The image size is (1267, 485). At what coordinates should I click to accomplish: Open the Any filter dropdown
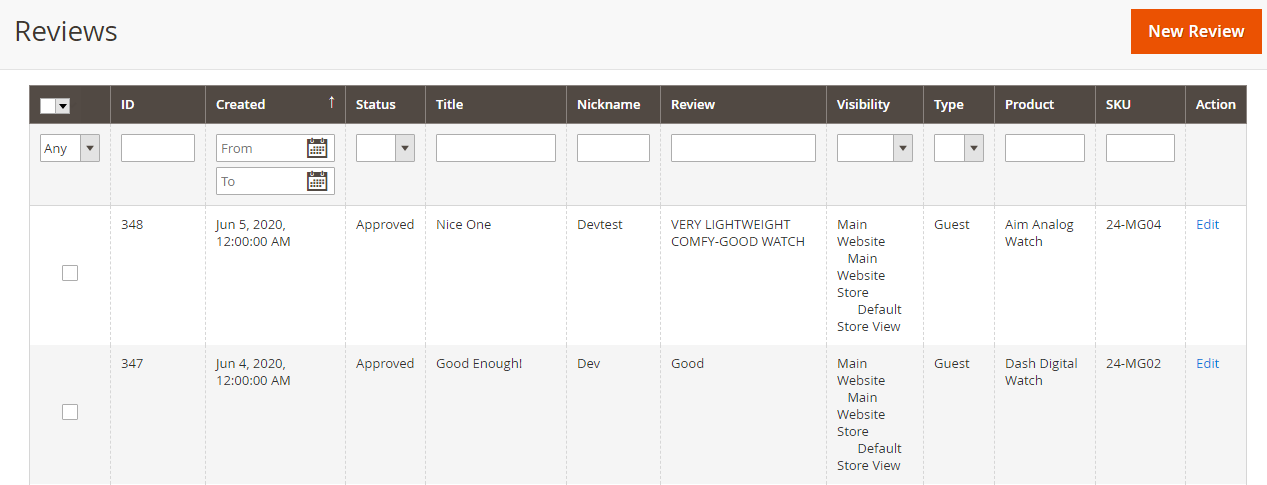pyautogui.click(x=70, y=148)
